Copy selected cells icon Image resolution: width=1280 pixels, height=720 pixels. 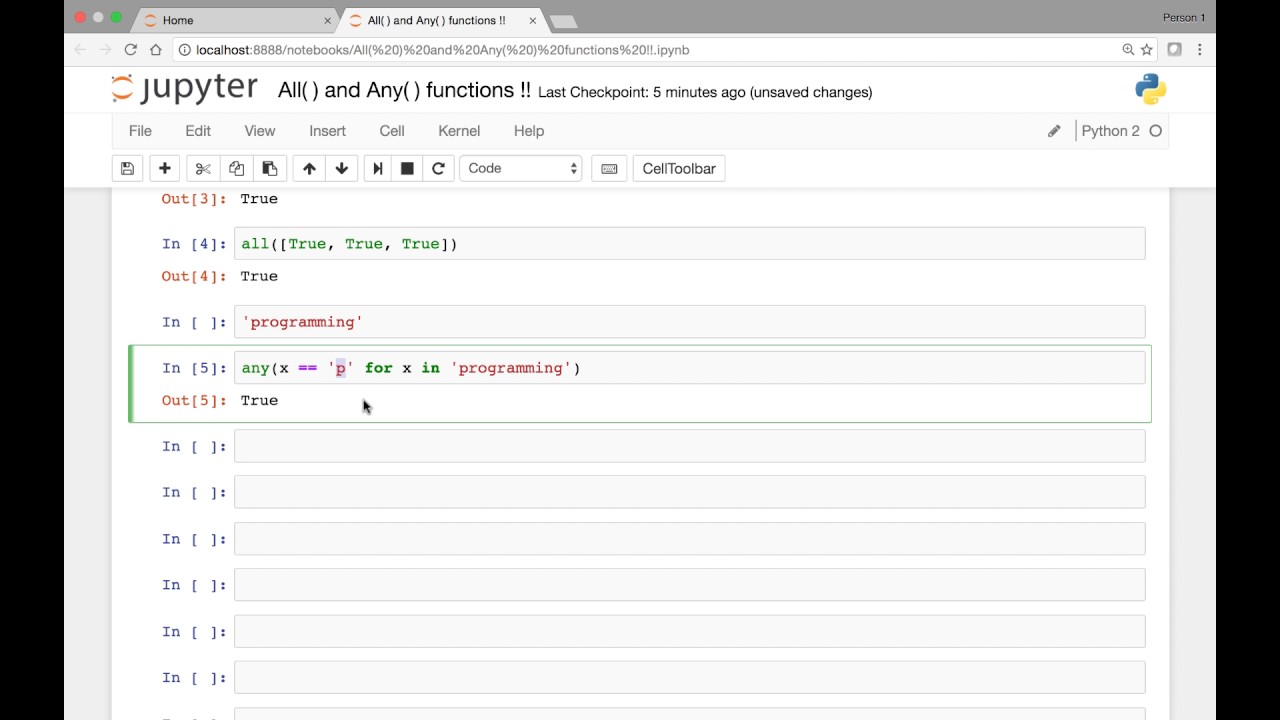click(x=236, y=168)
